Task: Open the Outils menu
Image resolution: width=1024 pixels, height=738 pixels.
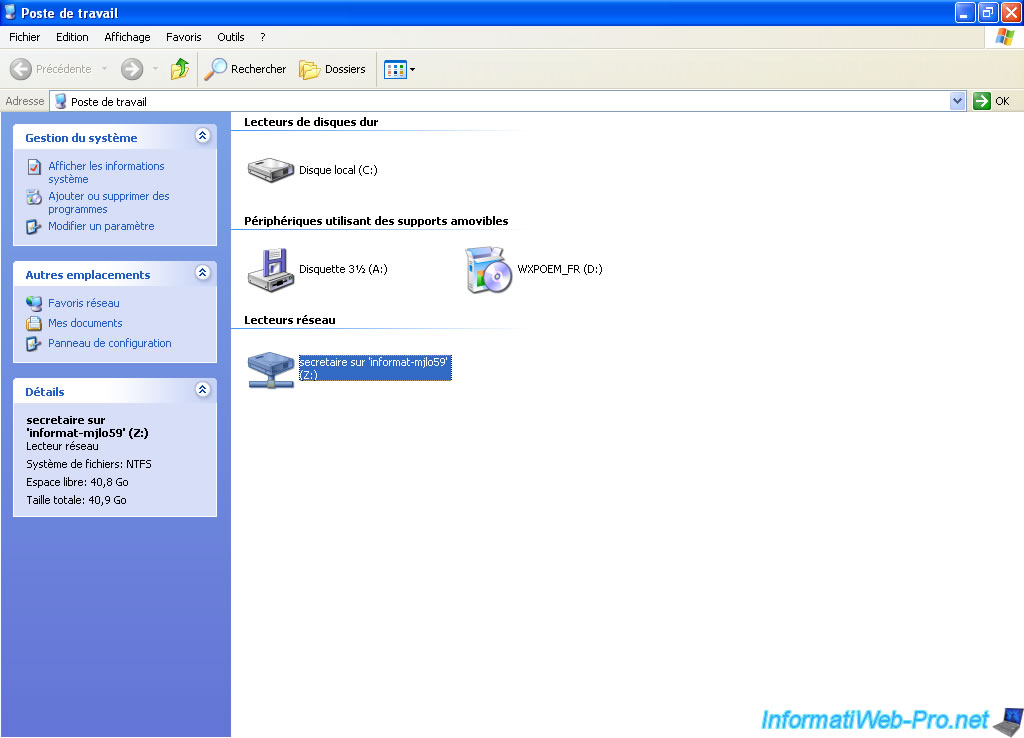Action: click(230, 37)
